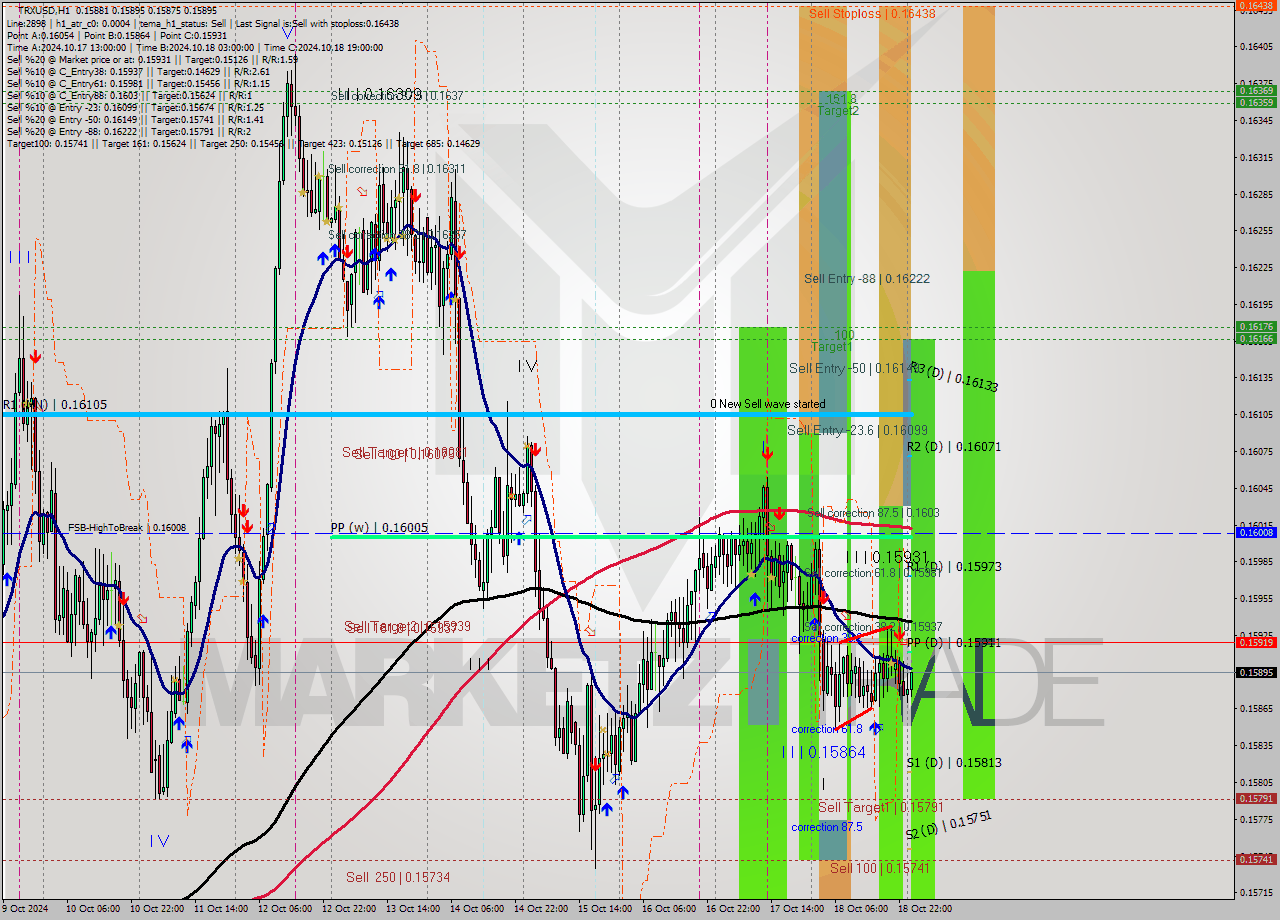This screenshot has height=920, width=1280.
Task: Select the red 0.15741 price tag
Action: pyautogui.click(x=1256, y=860)
